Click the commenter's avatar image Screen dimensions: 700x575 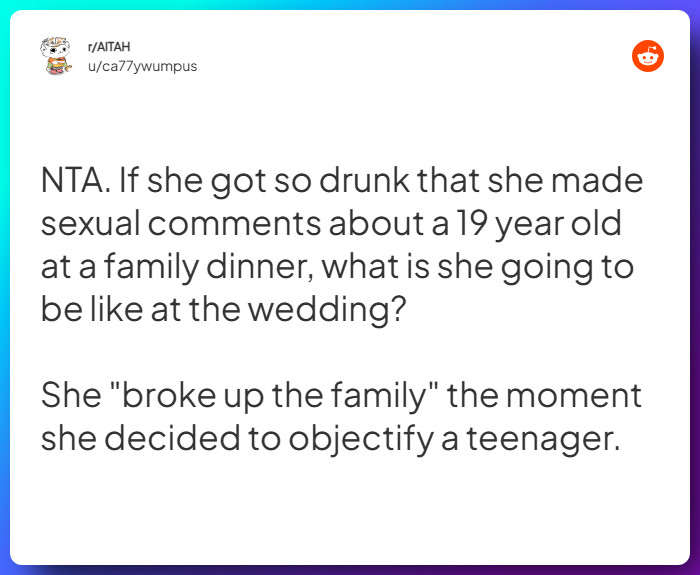point(53,57)
